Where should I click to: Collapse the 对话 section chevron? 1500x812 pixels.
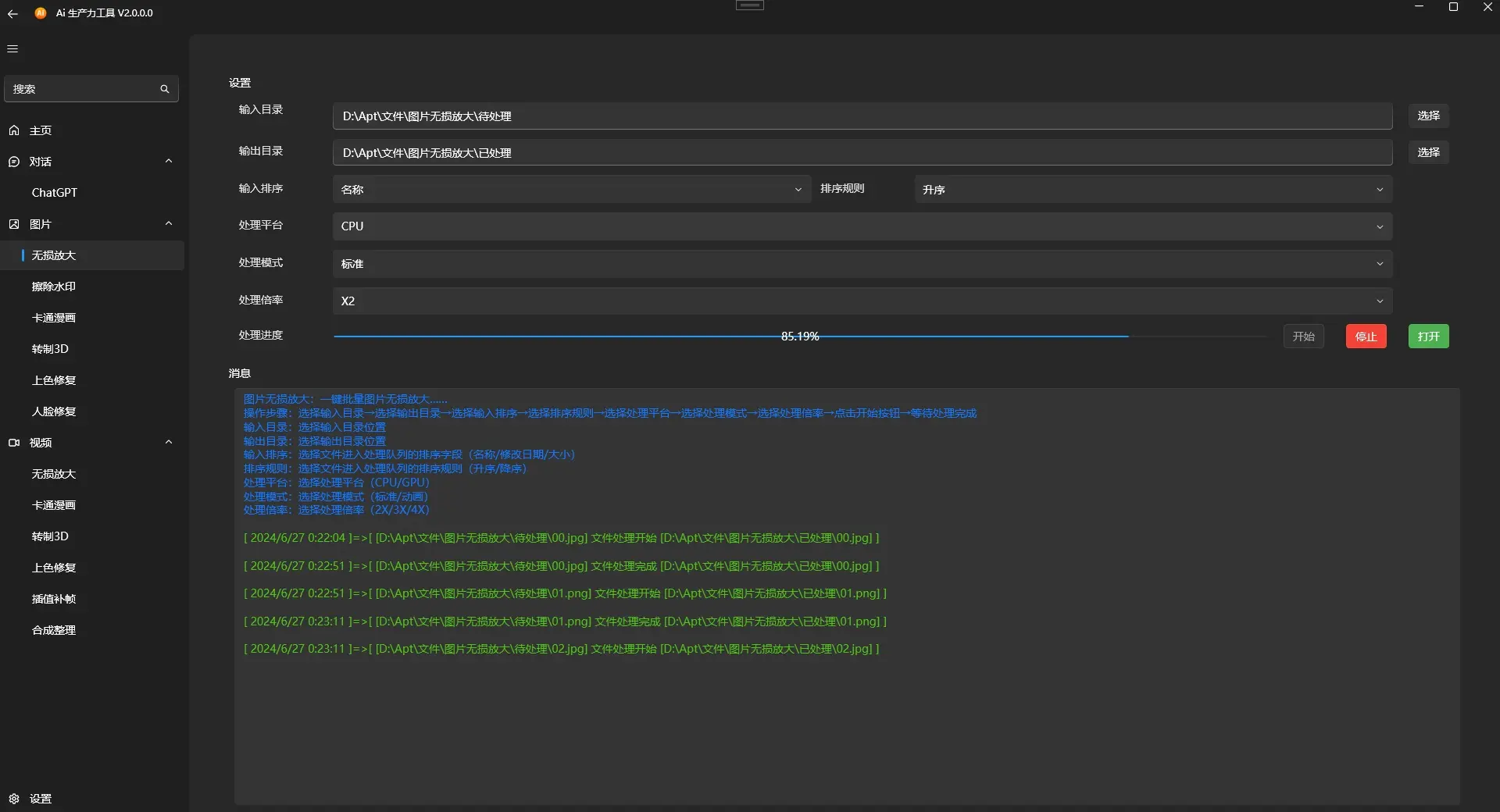(x=169, y=161)
